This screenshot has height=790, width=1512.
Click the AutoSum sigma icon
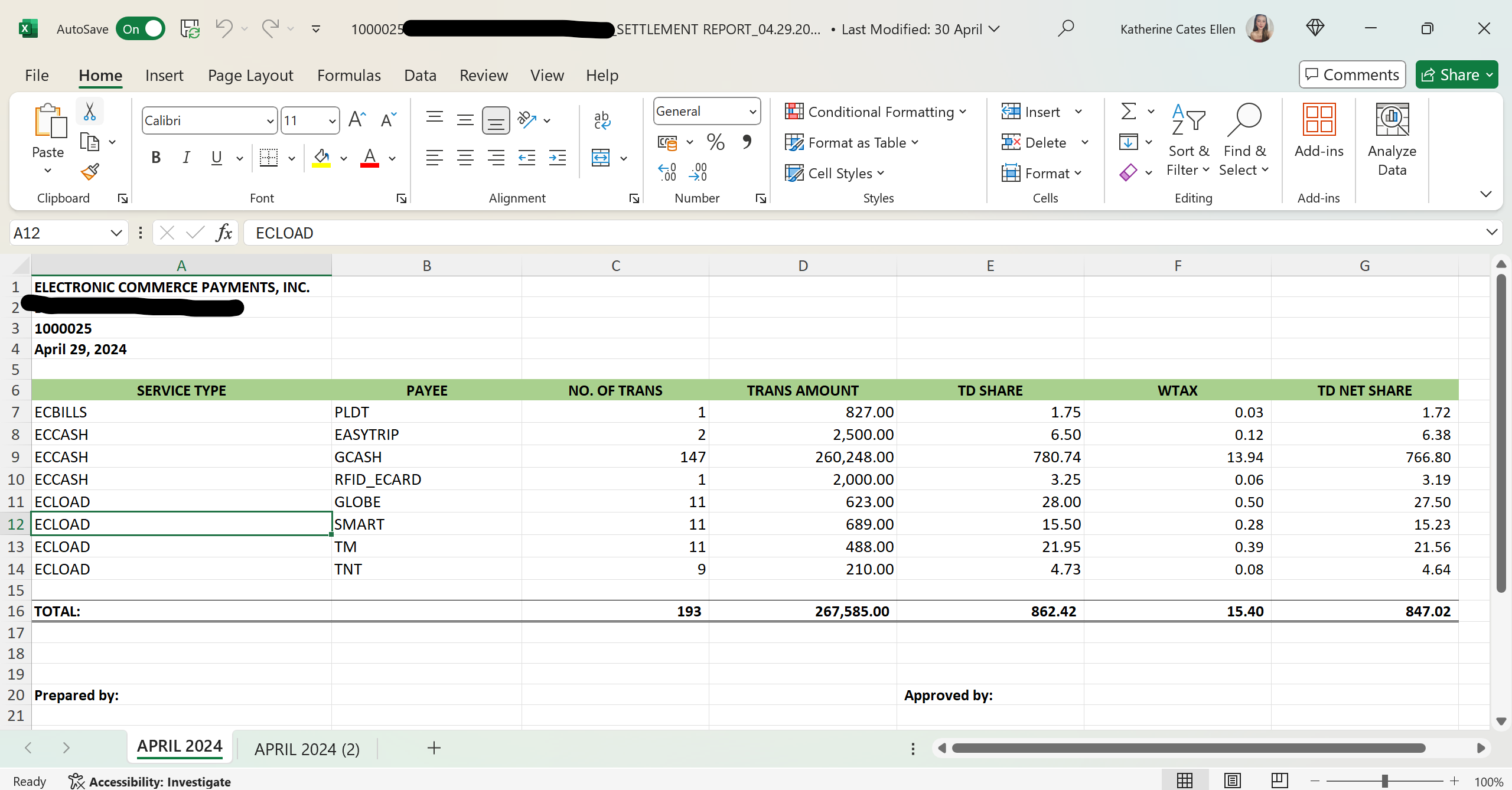[x=1128, y=112]
